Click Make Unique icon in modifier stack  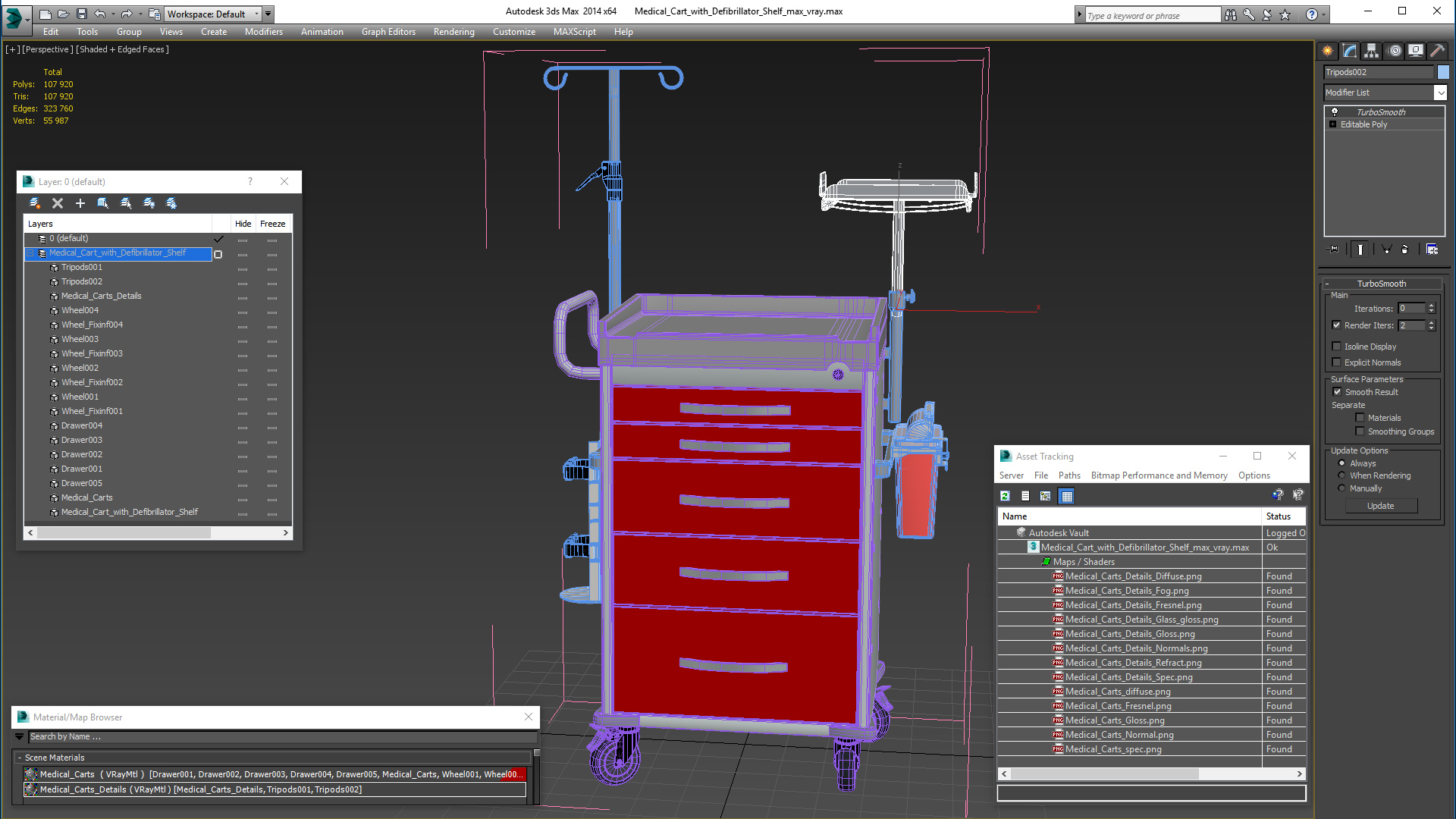click(1386, 249)
